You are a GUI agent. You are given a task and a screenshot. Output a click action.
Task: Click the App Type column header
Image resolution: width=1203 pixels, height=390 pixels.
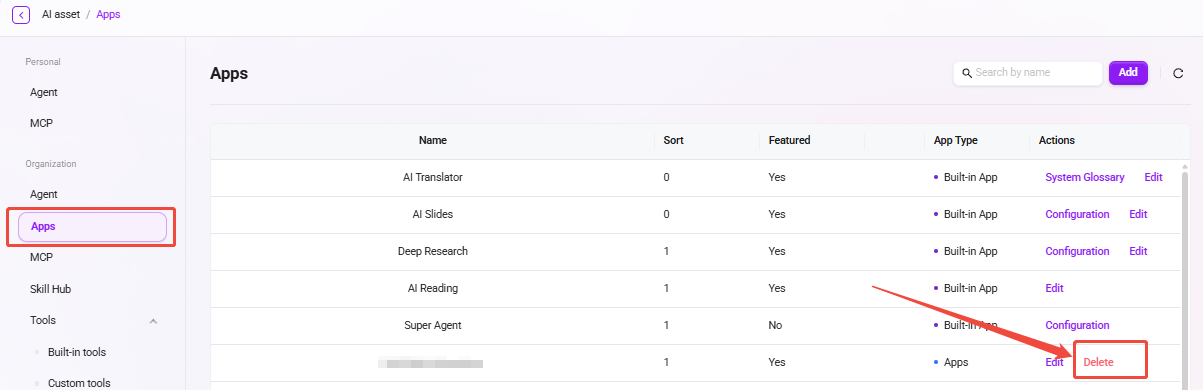pyautogui.click(x=955, y=140)
